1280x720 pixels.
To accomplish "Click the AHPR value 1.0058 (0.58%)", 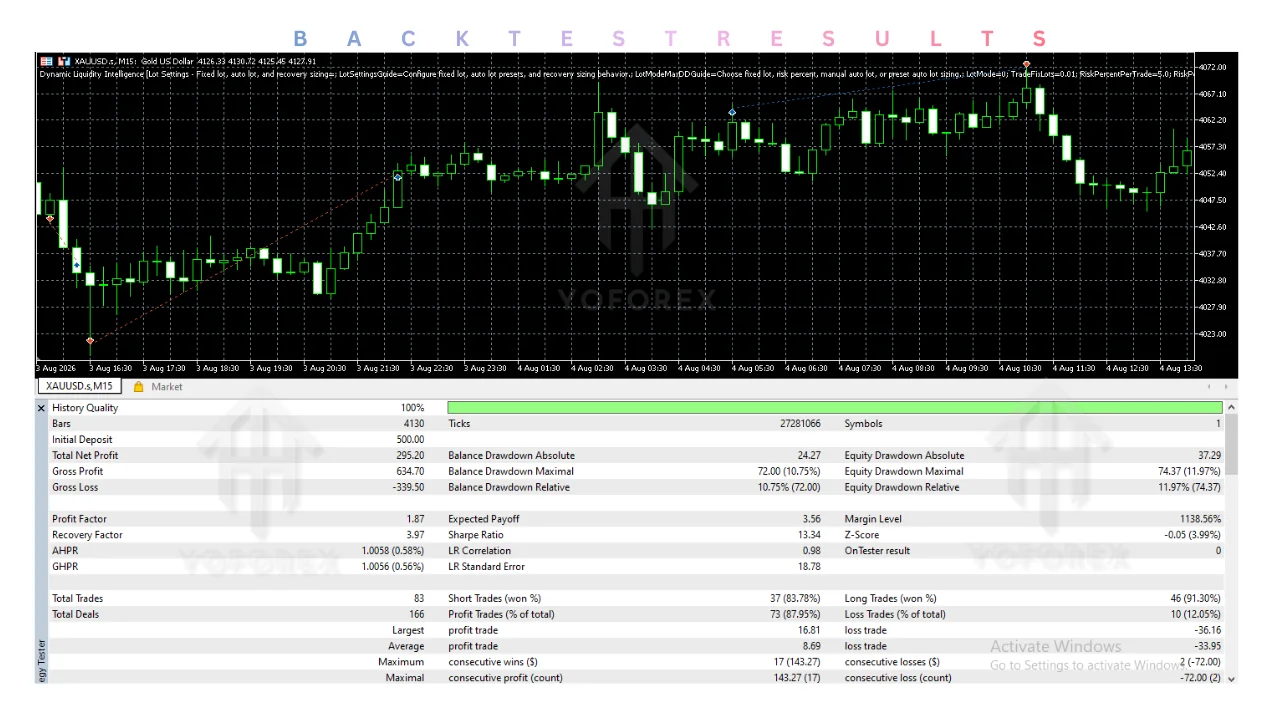I will tap(393, 551).
